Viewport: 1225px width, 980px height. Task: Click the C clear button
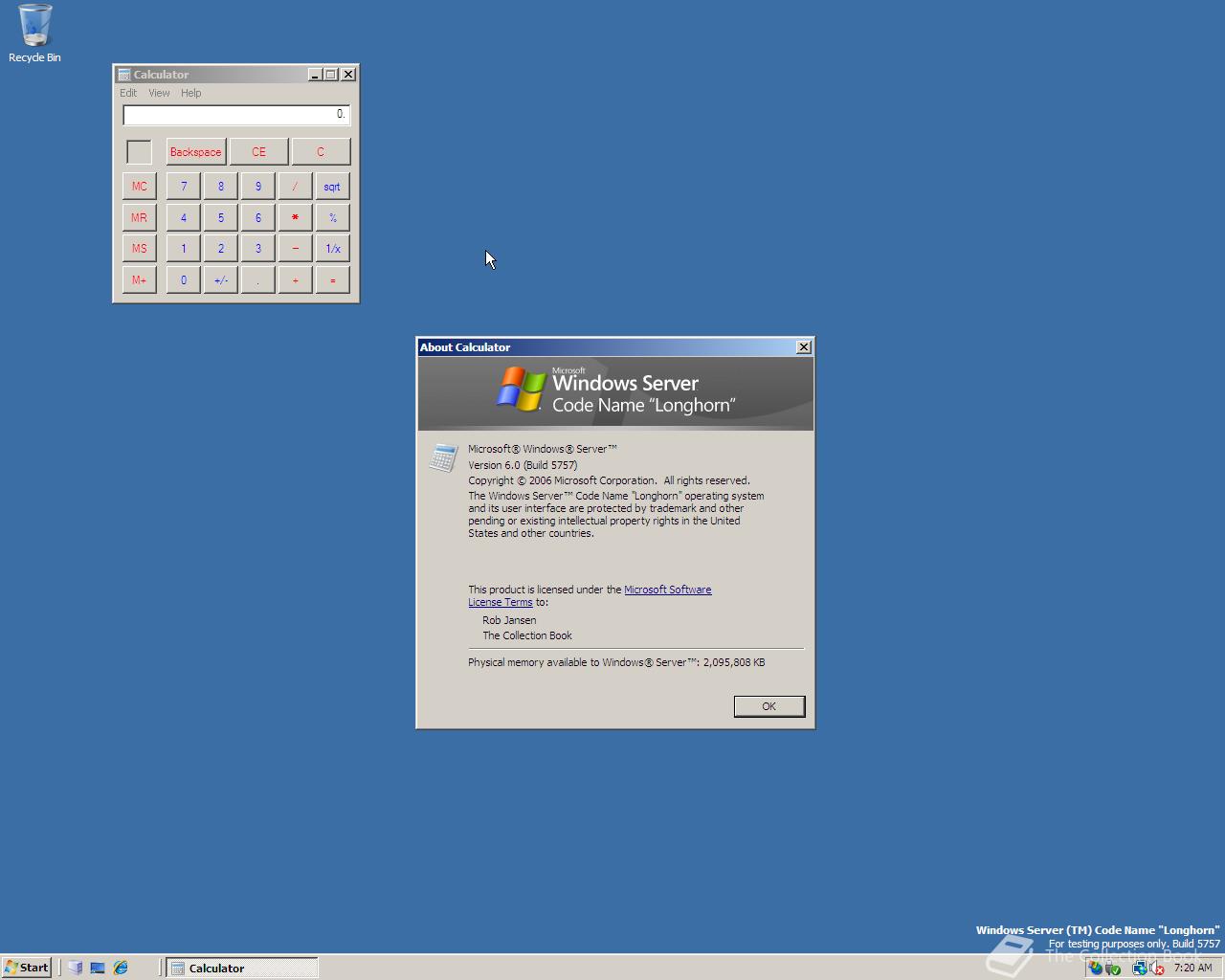(321, 152)
